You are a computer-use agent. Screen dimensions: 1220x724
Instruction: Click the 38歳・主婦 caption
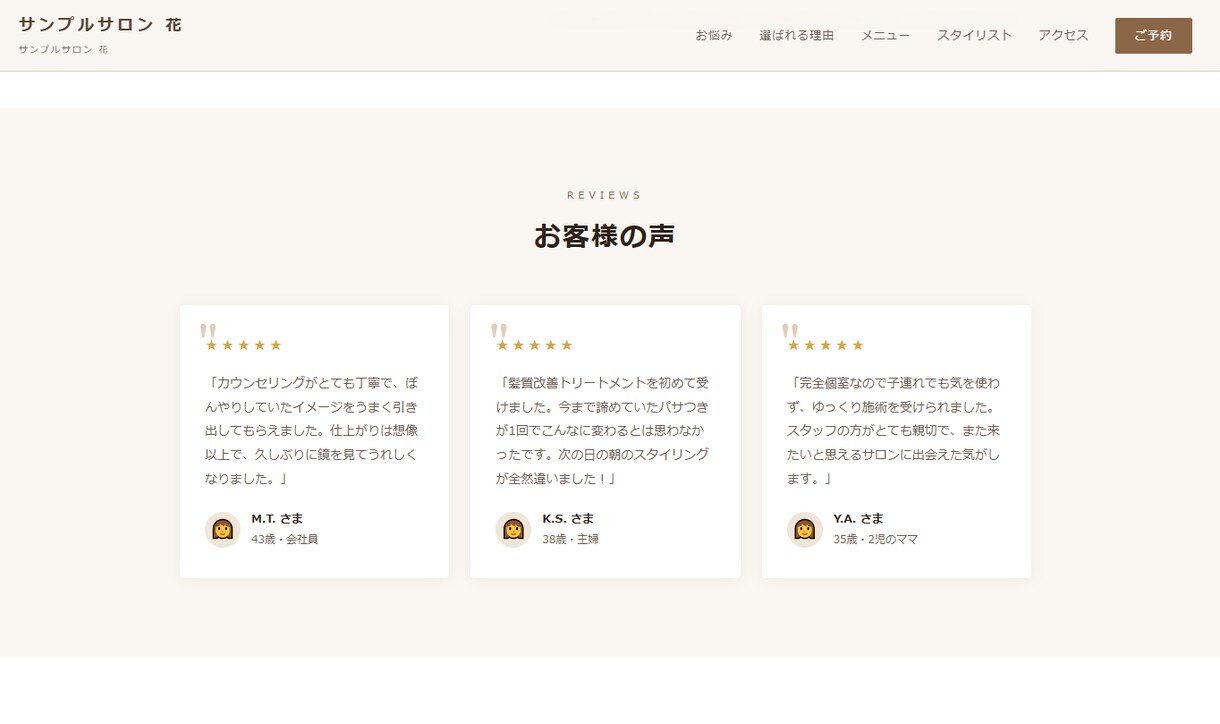click(x=570, y=539)
